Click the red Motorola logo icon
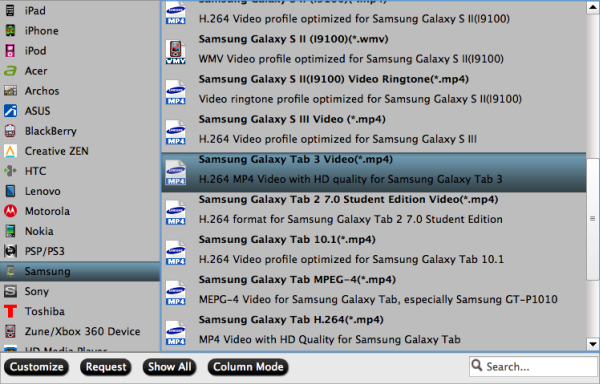 tap(10, 211)
